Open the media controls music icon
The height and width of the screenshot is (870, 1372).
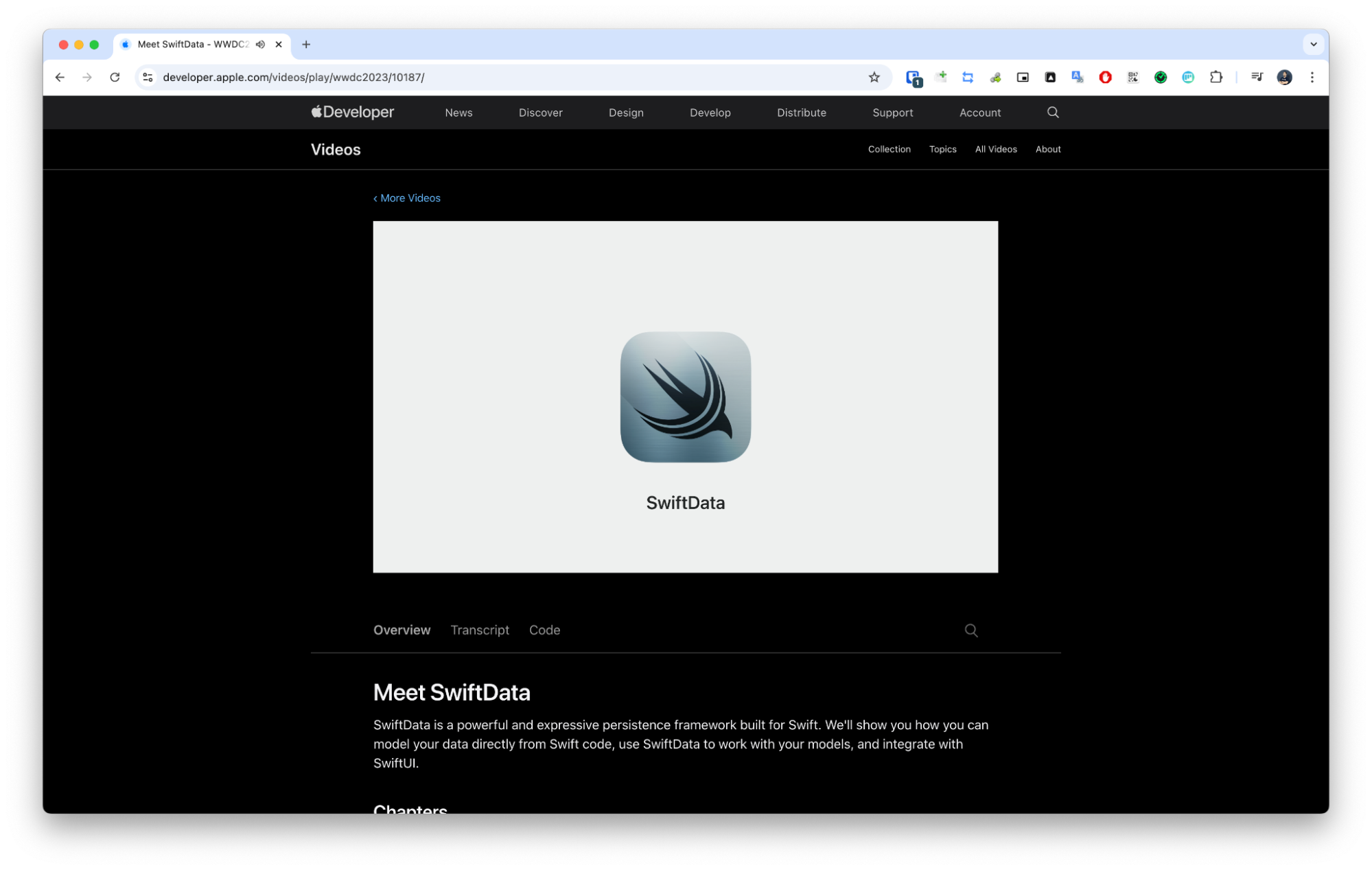click(1257, 78)
